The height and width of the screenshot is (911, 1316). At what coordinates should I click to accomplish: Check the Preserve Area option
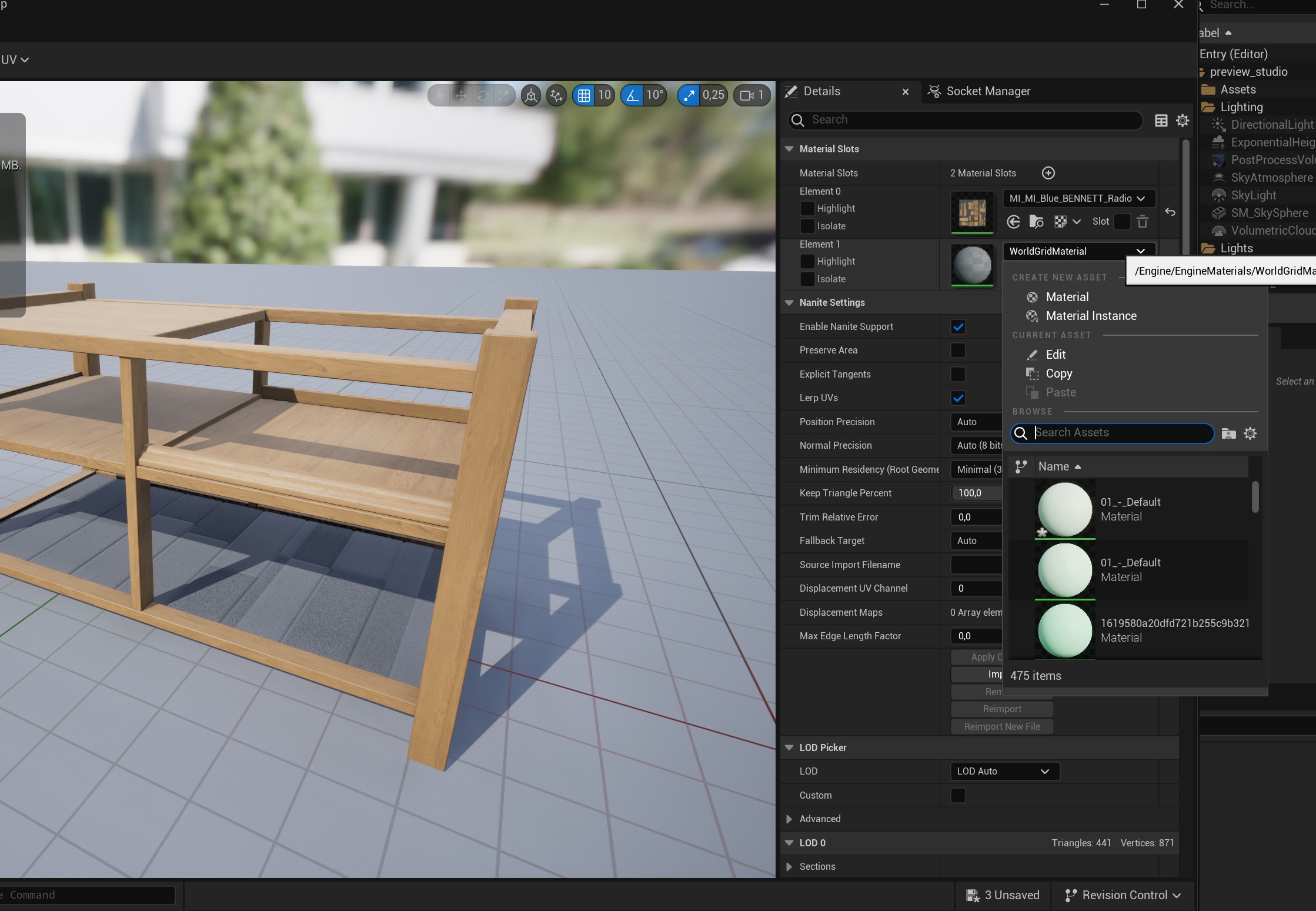958,350
